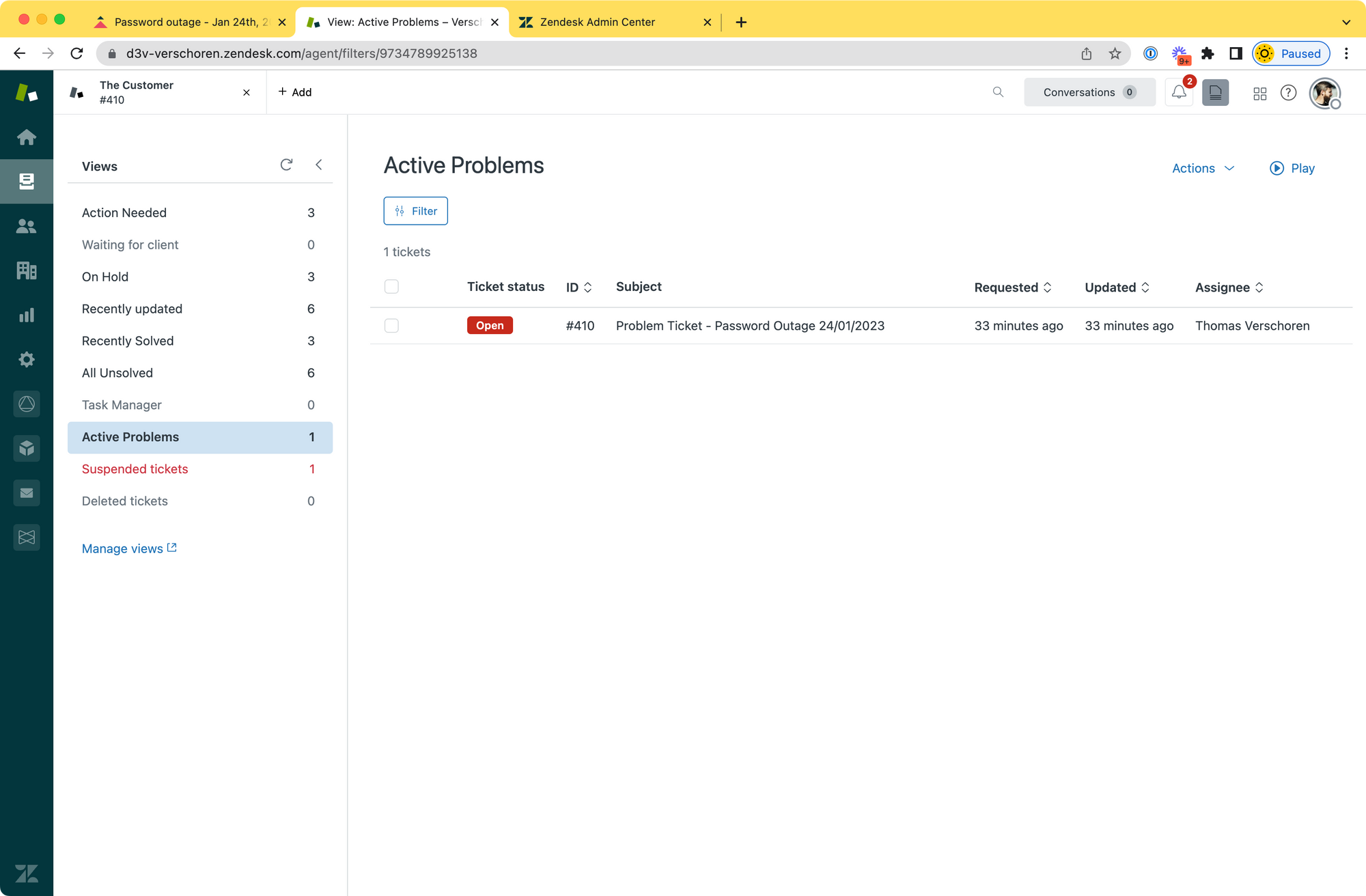Open Admin gear icon in sidebar
This screenshot has height=896, width=1366.
pos(27,359)
